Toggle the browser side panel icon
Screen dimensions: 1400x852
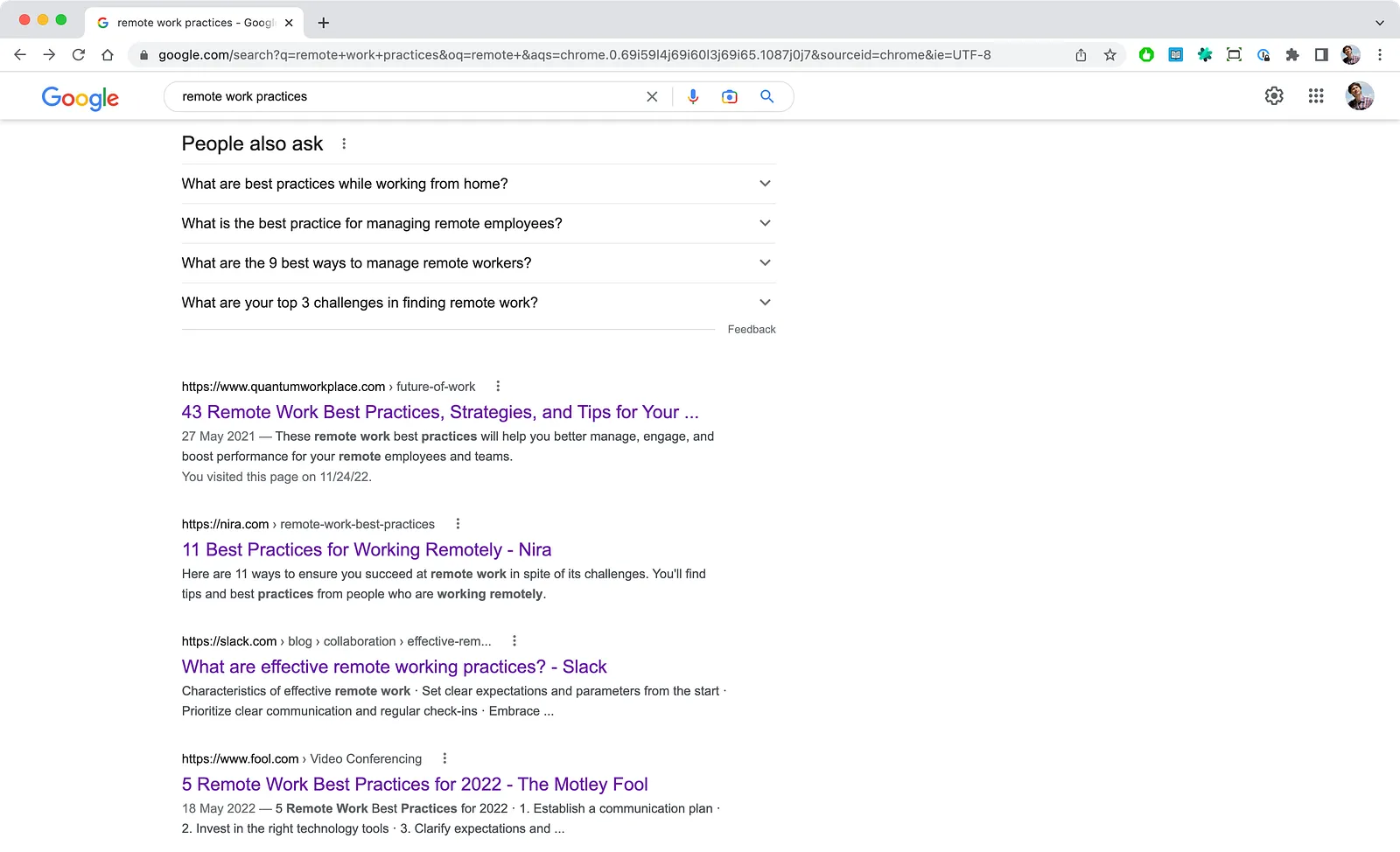tap(1321, 55)
